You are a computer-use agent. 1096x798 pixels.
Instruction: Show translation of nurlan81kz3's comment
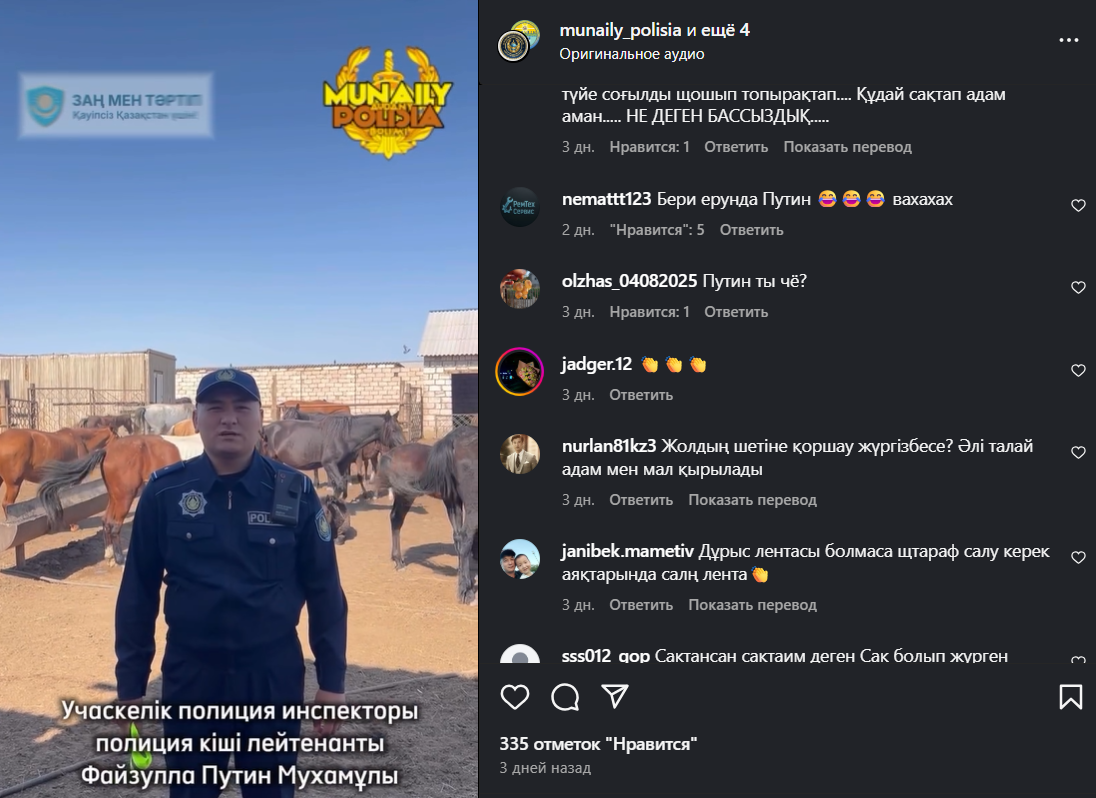752,500
